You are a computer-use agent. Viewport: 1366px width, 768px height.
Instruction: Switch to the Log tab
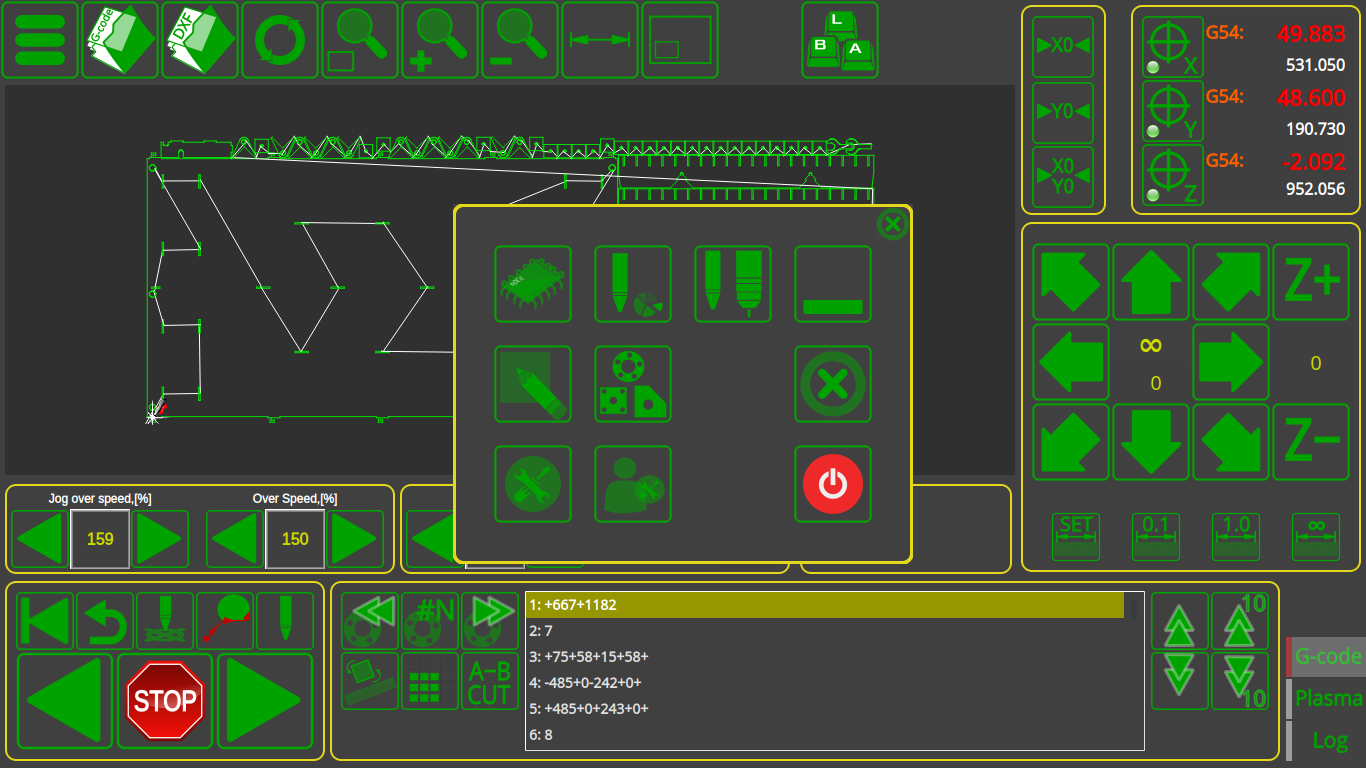[1329, 740]
